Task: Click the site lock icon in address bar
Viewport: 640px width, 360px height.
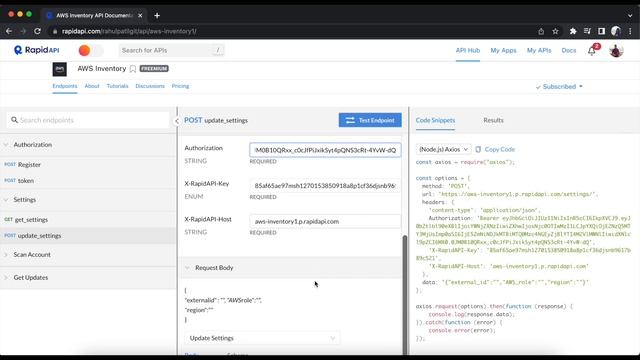Action: coord(55,31)
